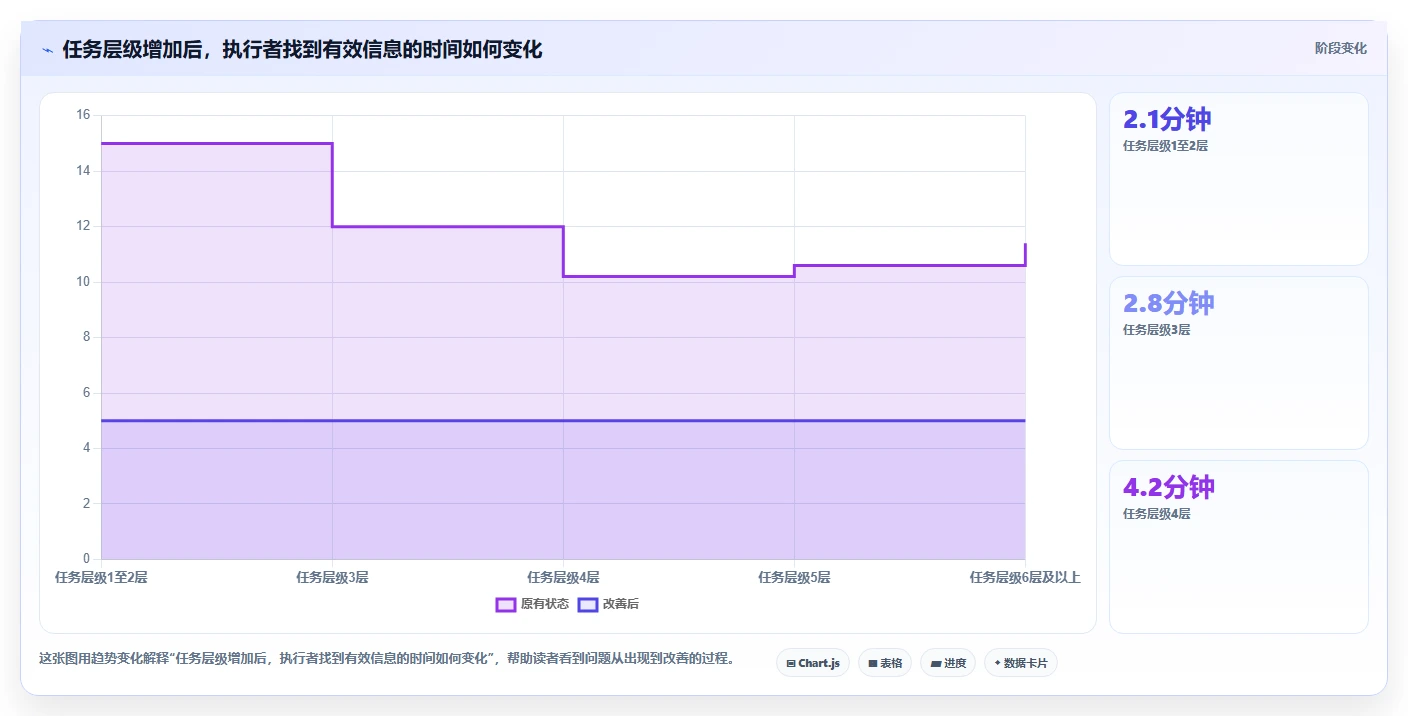Toggle the 改善后 legend entry
This screenshot has width=1408, height=716.
click(x=608, y=604)
